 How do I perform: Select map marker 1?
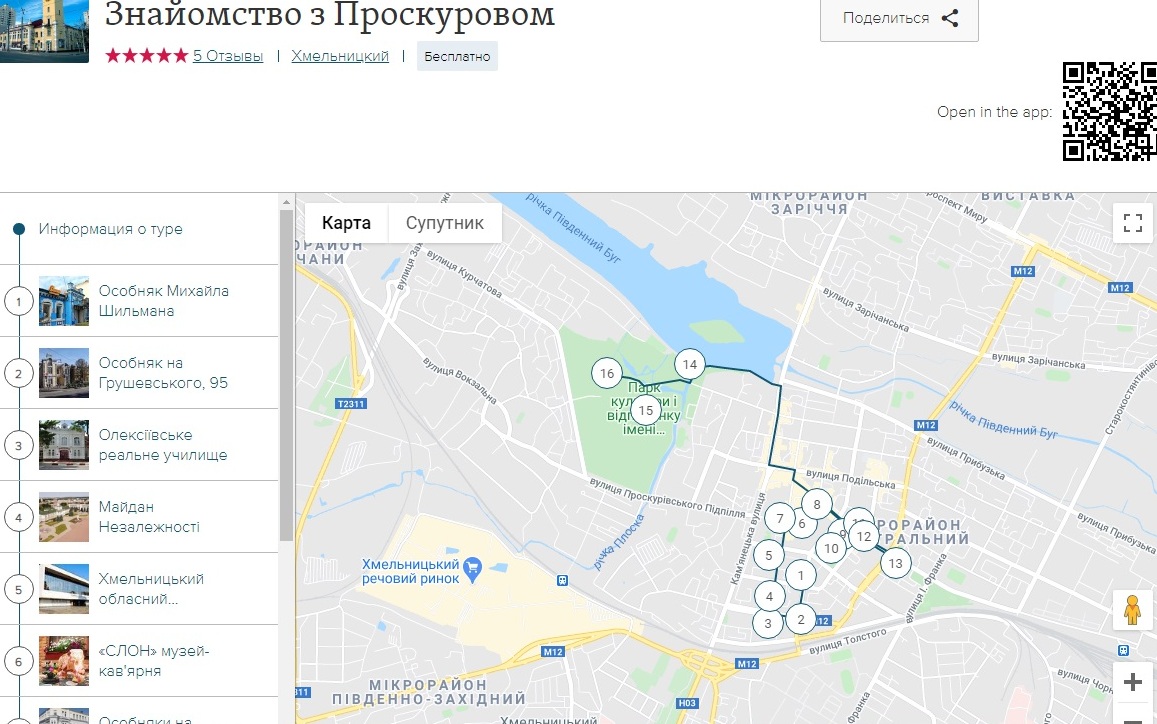click(801, 574)
